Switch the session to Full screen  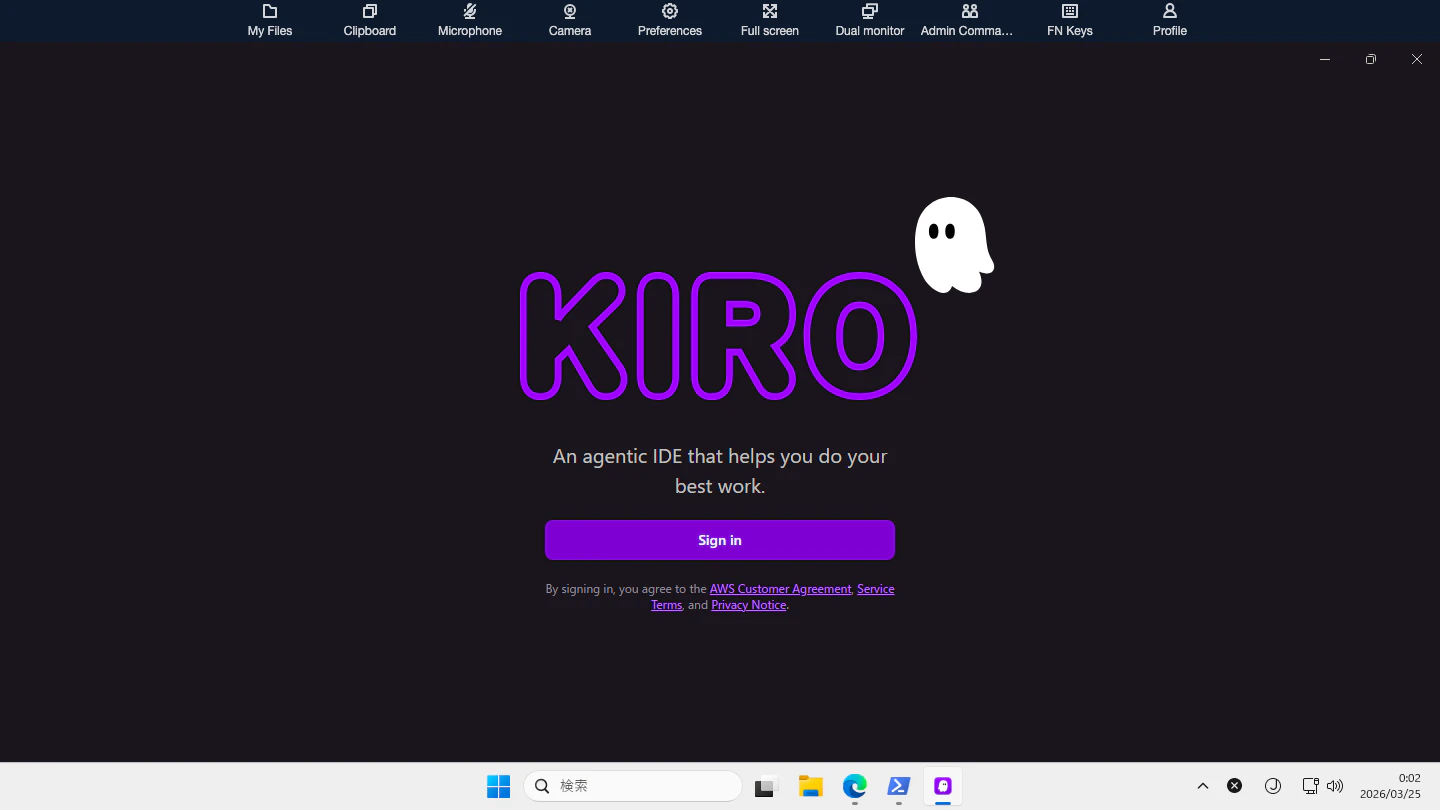click(770, 20)
